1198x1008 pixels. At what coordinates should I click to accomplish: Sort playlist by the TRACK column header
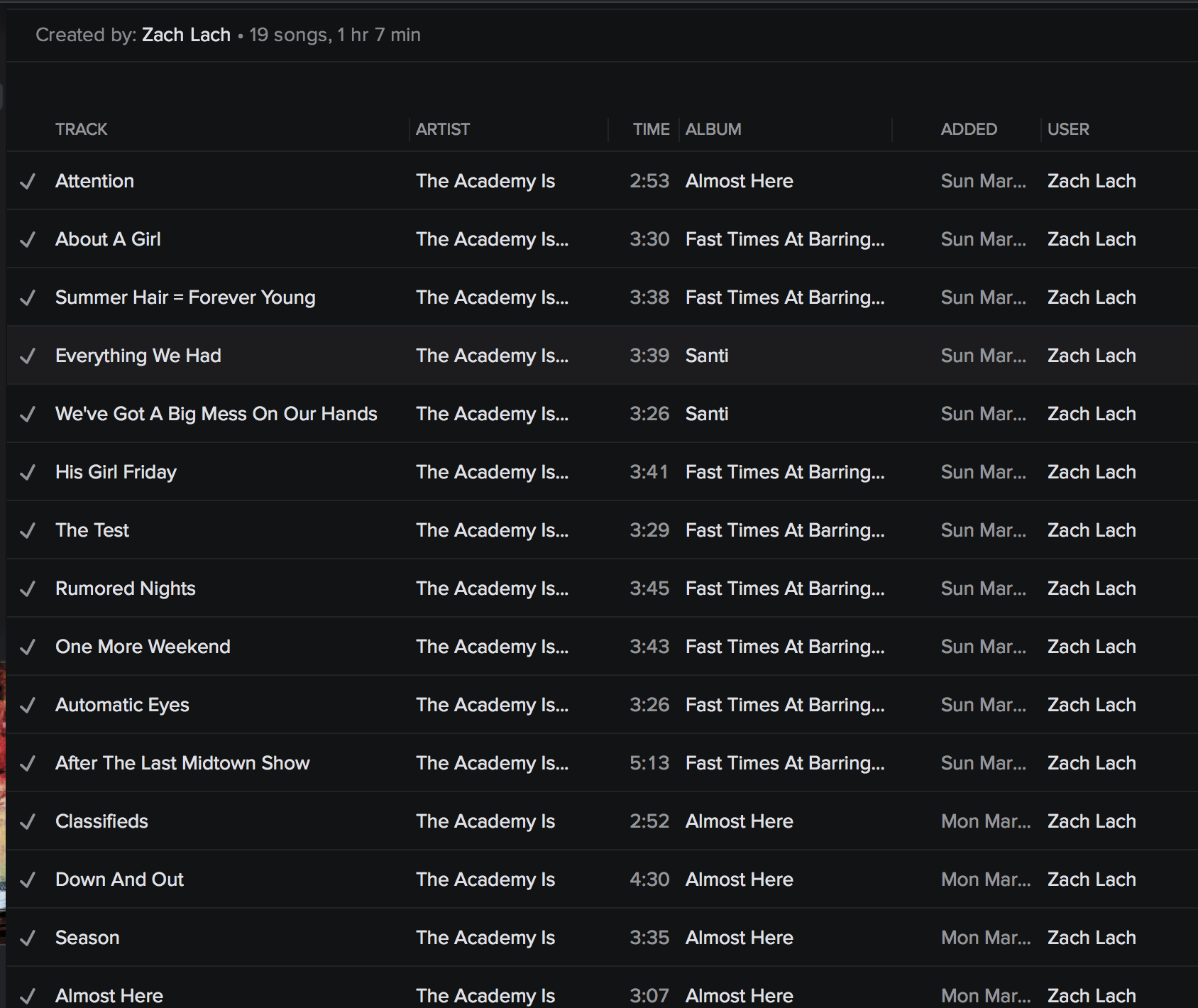[x=82, y=129]
